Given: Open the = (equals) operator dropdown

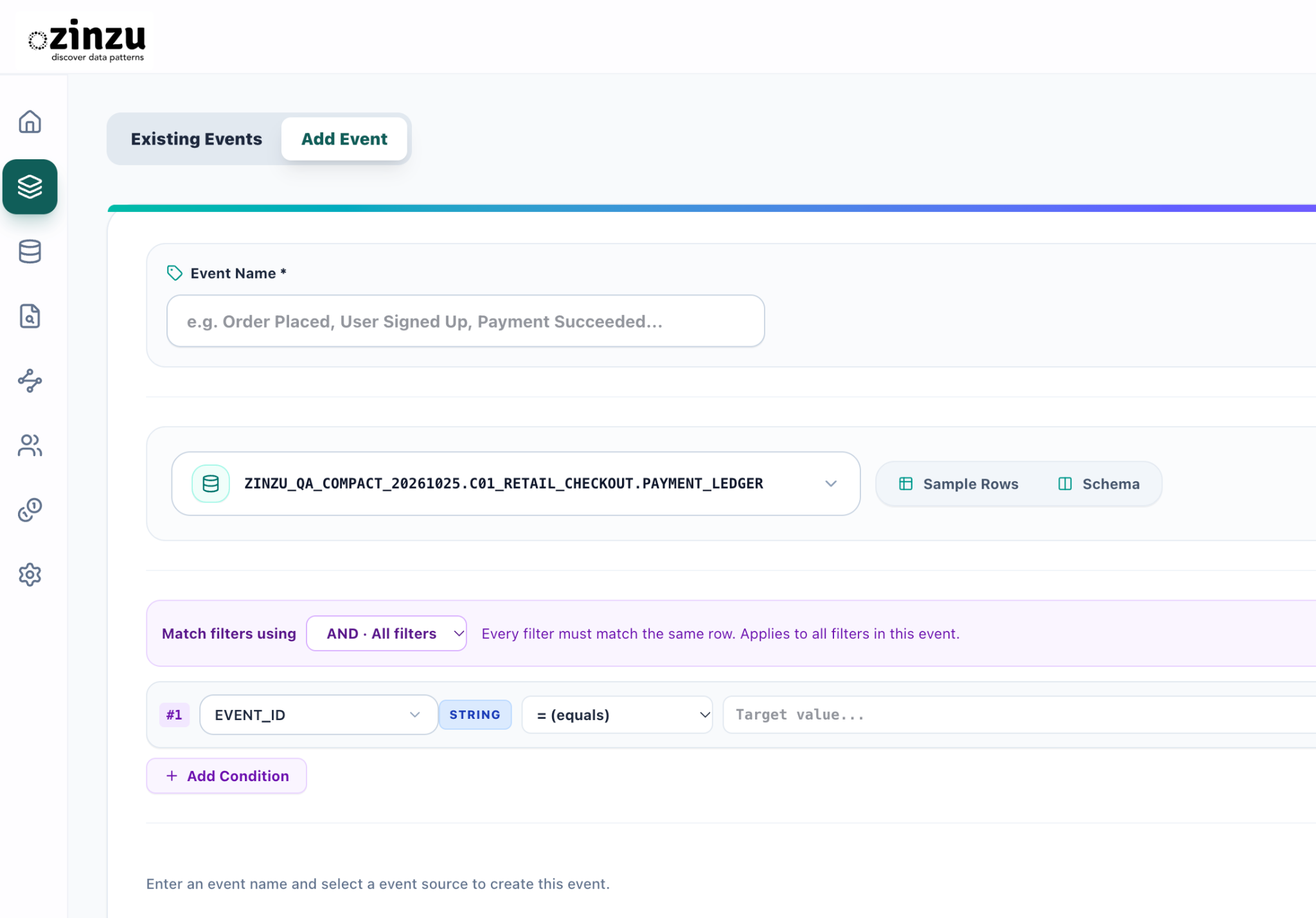Looking at the screenshot, I should [617, 715].
